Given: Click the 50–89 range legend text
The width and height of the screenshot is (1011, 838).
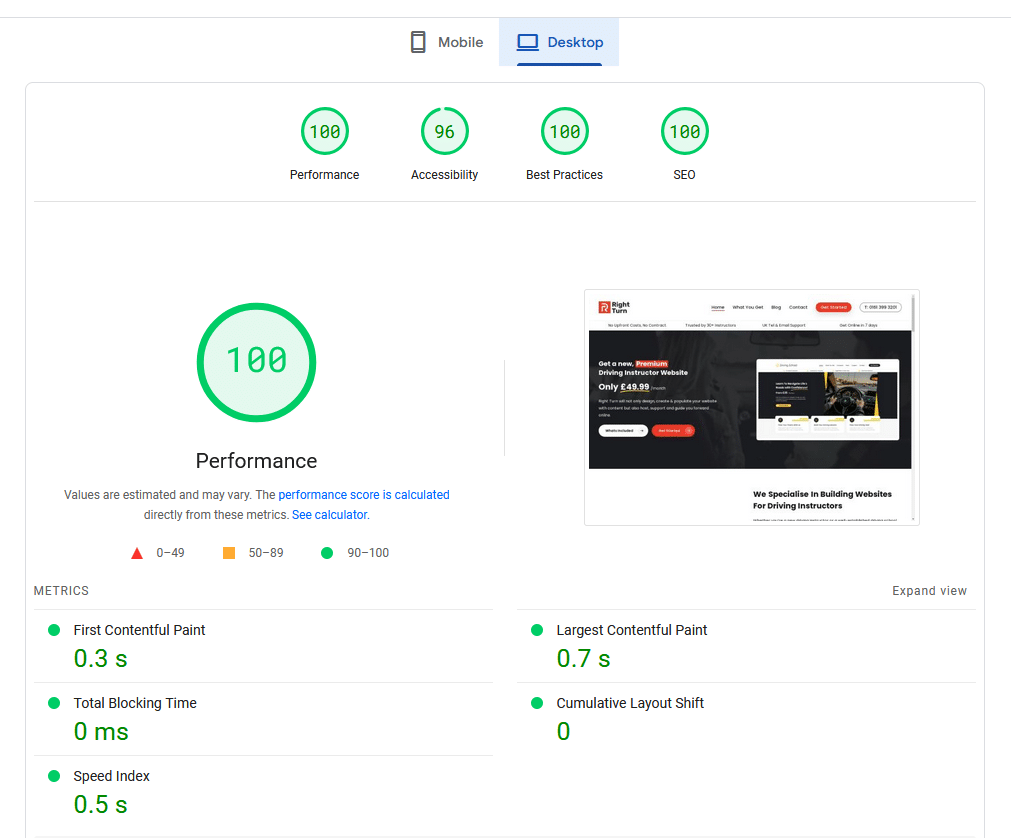Looking at the screenshot, I should (x=266, y=552).
